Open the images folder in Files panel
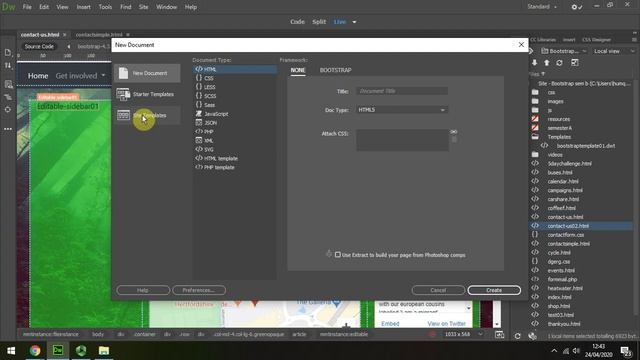640x360 pixels. pos(555,101)
